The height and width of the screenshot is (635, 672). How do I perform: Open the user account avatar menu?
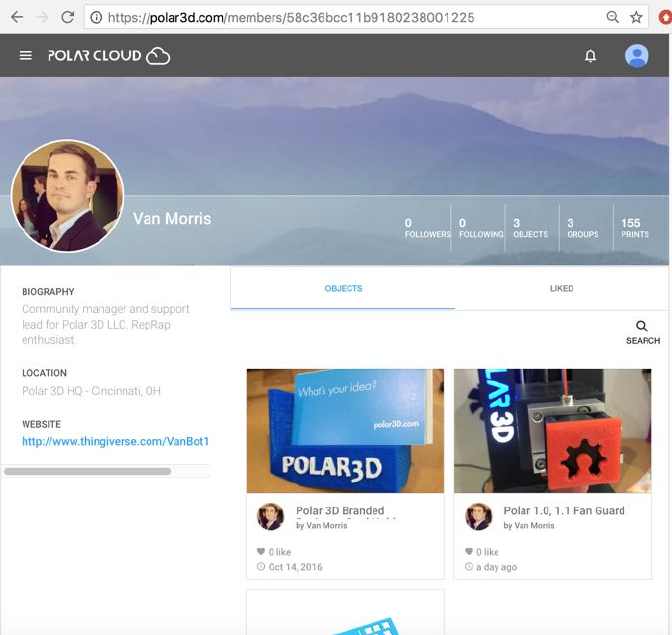click(x=636, y=56)
